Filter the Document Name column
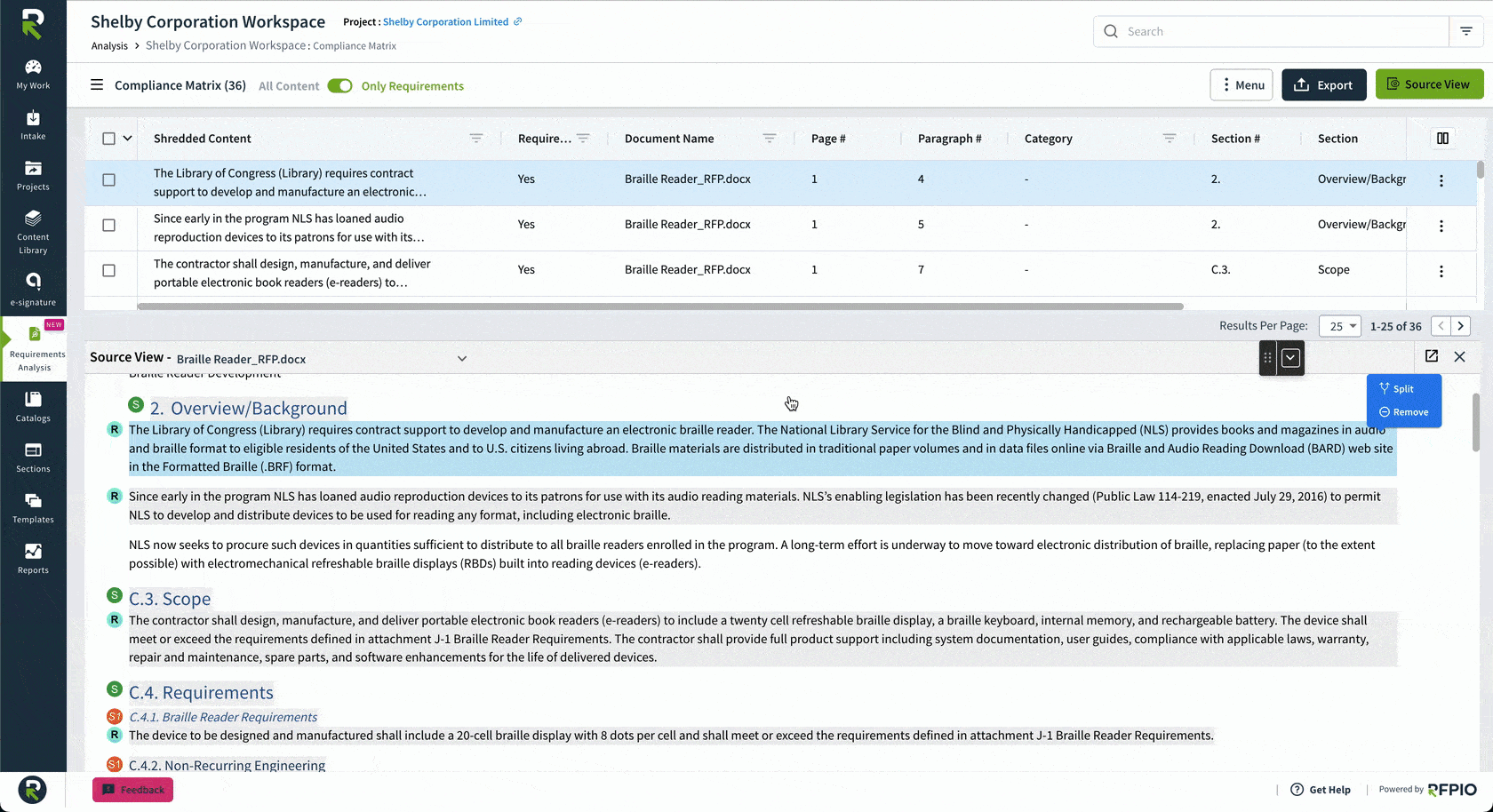The width and height of the screenshot is (1493, 812). click(770, 139)
